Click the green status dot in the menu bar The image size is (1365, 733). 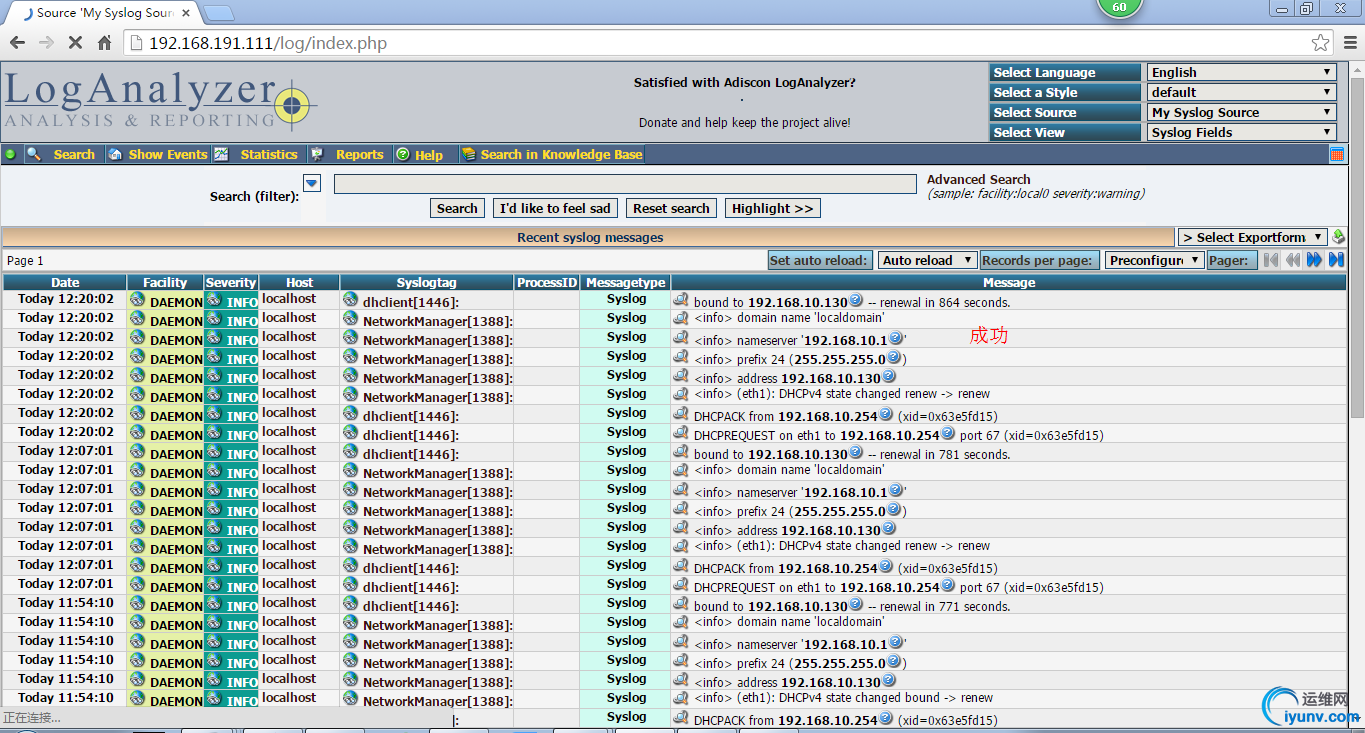(x=11, y=154)
